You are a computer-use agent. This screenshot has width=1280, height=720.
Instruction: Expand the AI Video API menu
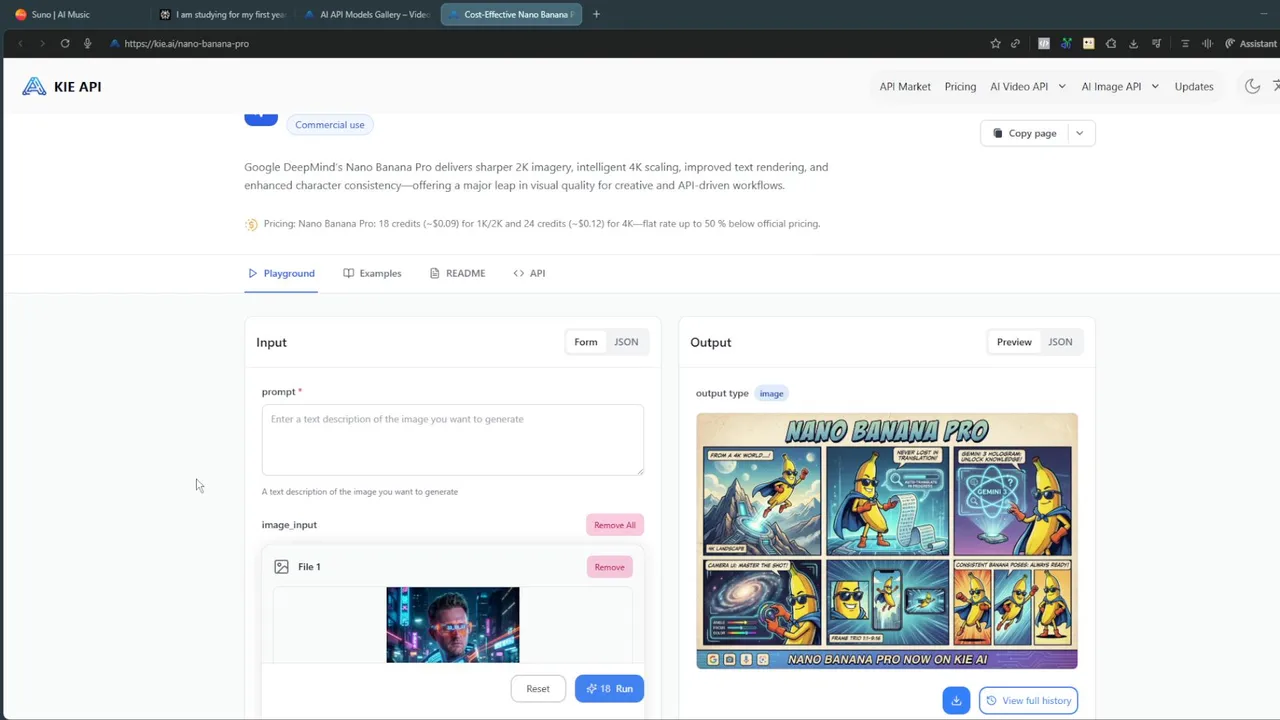pos(1028,87)
